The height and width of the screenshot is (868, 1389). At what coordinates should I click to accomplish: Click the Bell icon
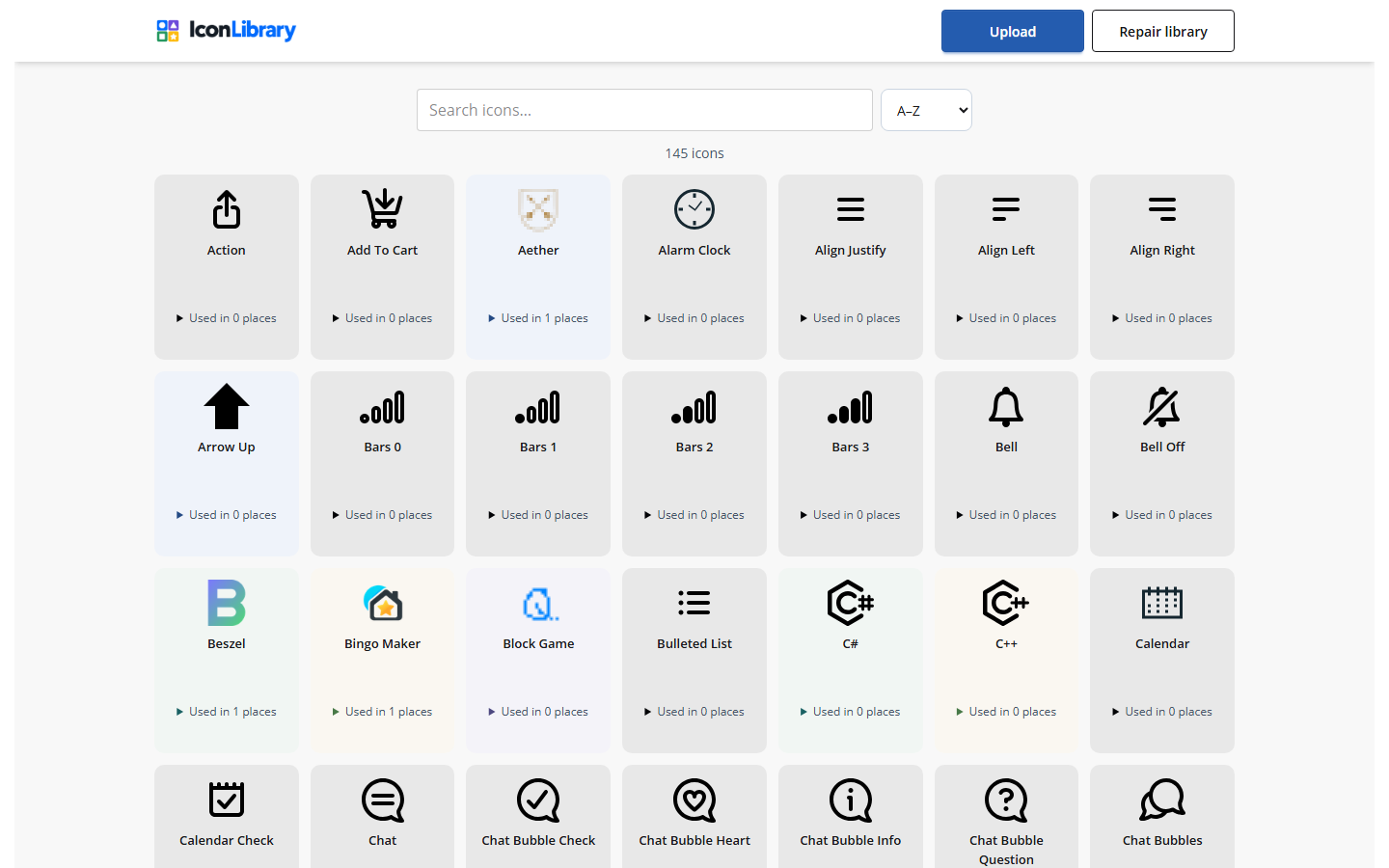coord(1006,407)
